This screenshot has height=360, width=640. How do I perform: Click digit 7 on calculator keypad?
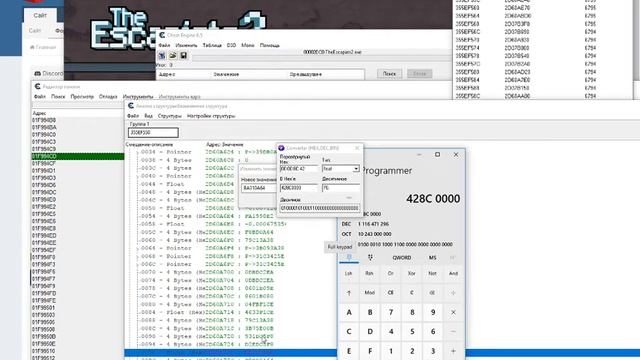(391, 312)
